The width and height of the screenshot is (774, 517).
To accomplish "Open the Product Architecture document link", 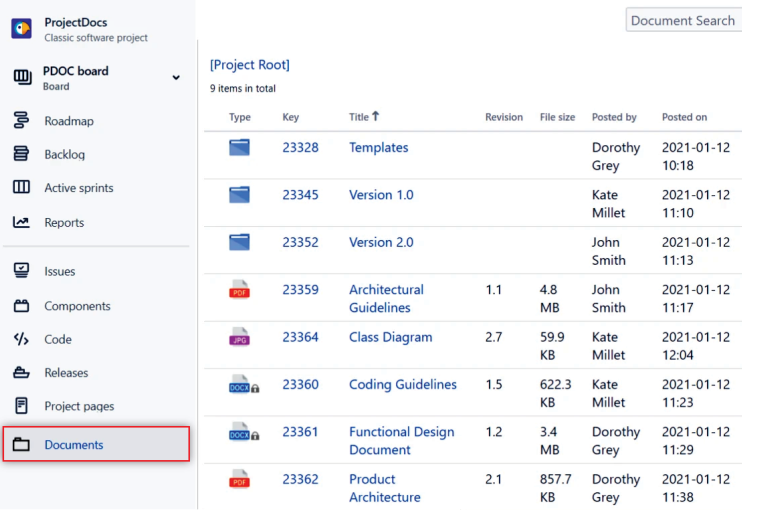I will tap(385, 488).
